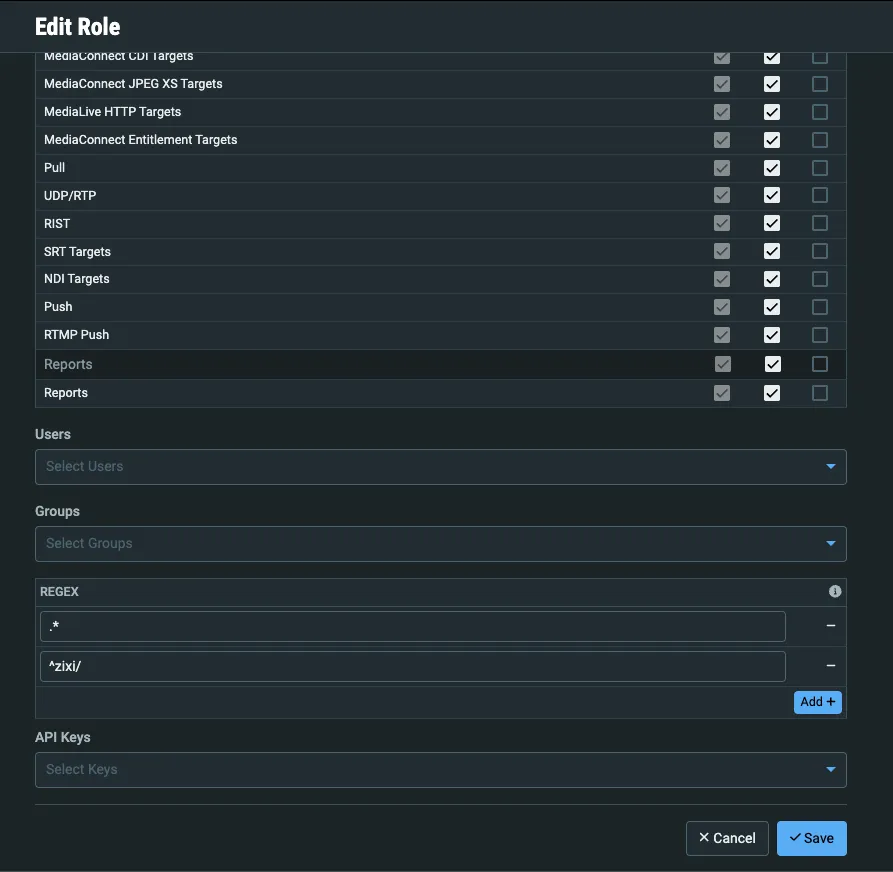This screenshot has height=872, width=893.
Task: Uncheck the checked white box for SRT Targets
Action: (x=772, y=251)
